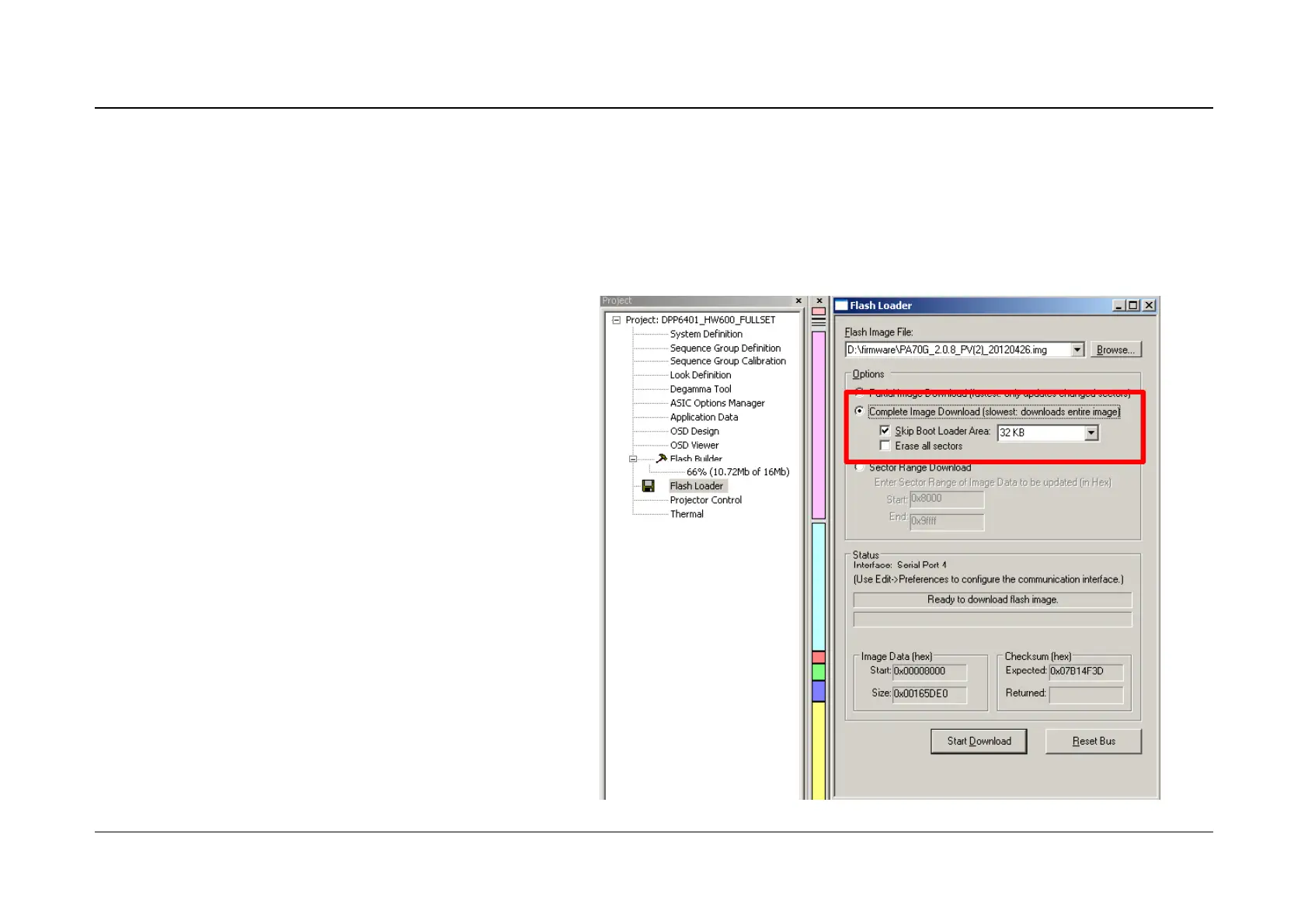Screen dimensions: 1308x924
Task: Click the Reset Bus button
Action: pos(1094,742)
